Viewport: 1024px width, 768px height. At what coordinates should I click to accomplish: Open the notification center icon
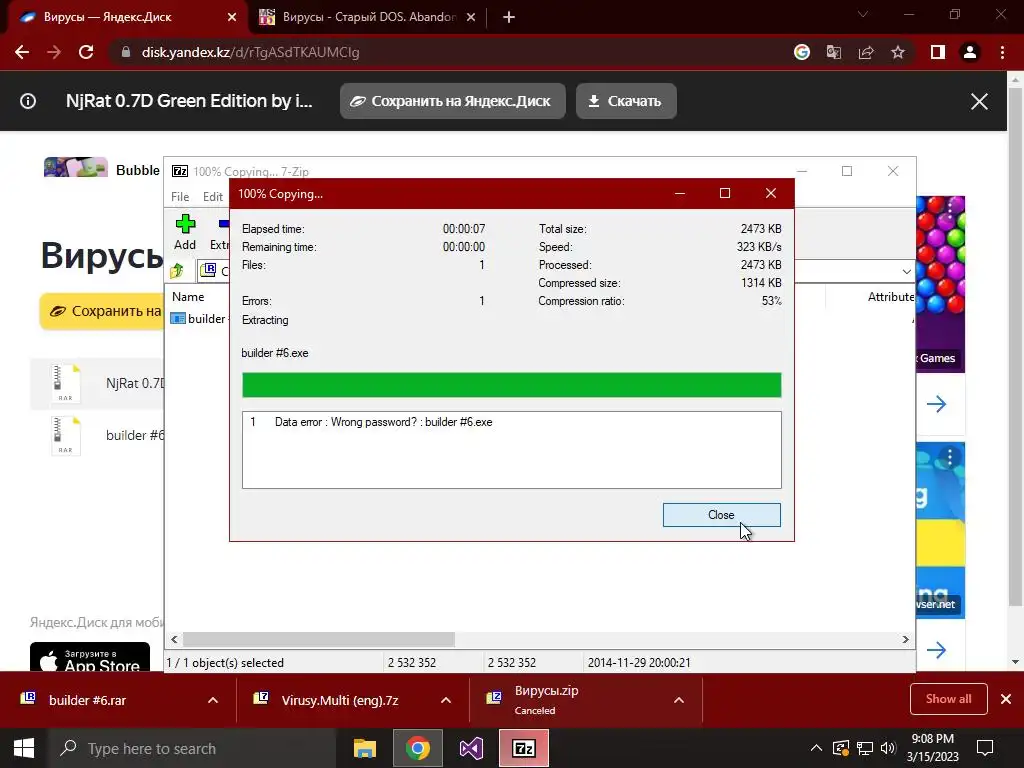(x=985, y=748)
